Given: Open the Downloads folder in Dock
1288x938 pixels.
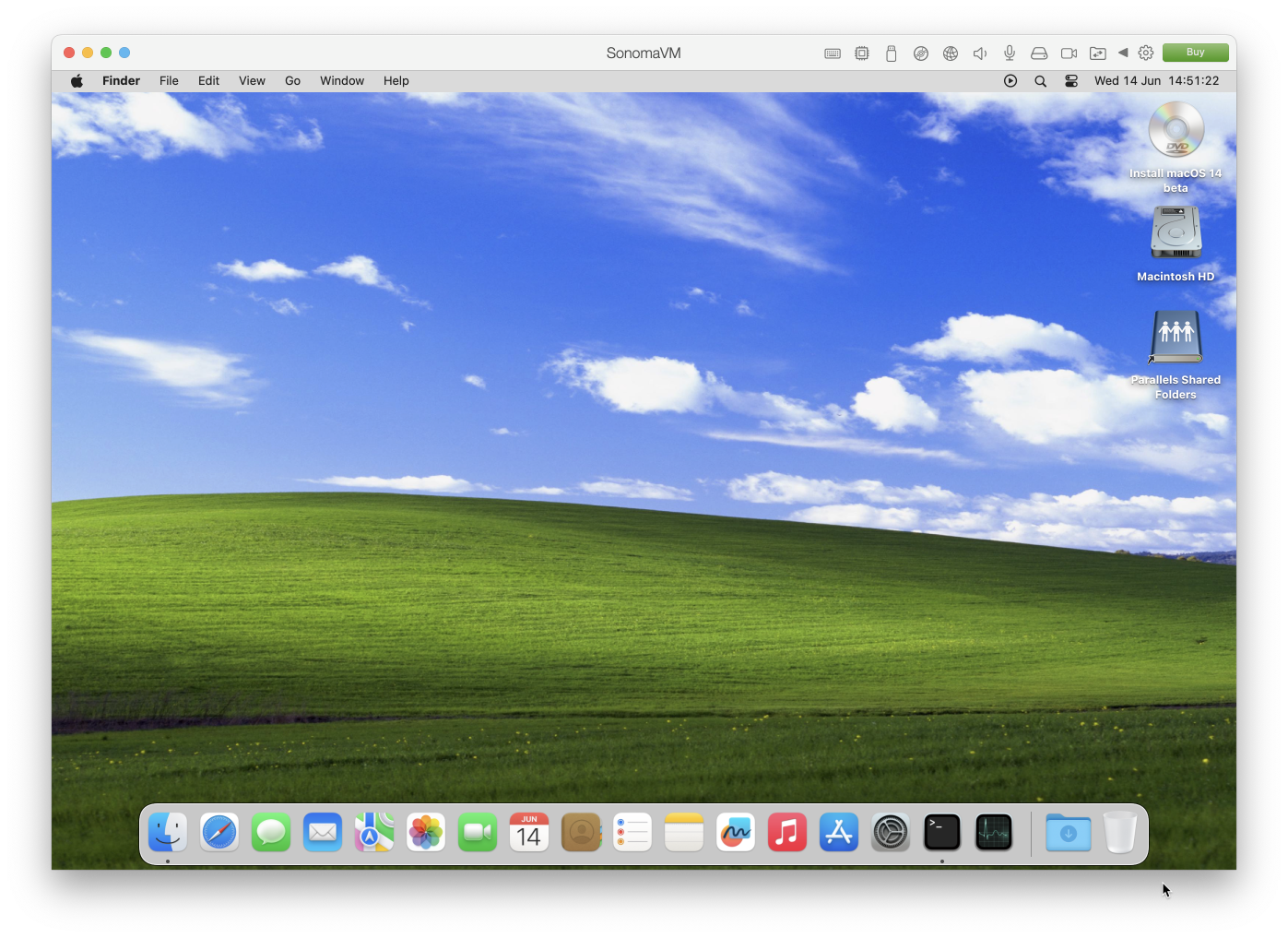Looking at the screenshot, I should point(1069,832).
